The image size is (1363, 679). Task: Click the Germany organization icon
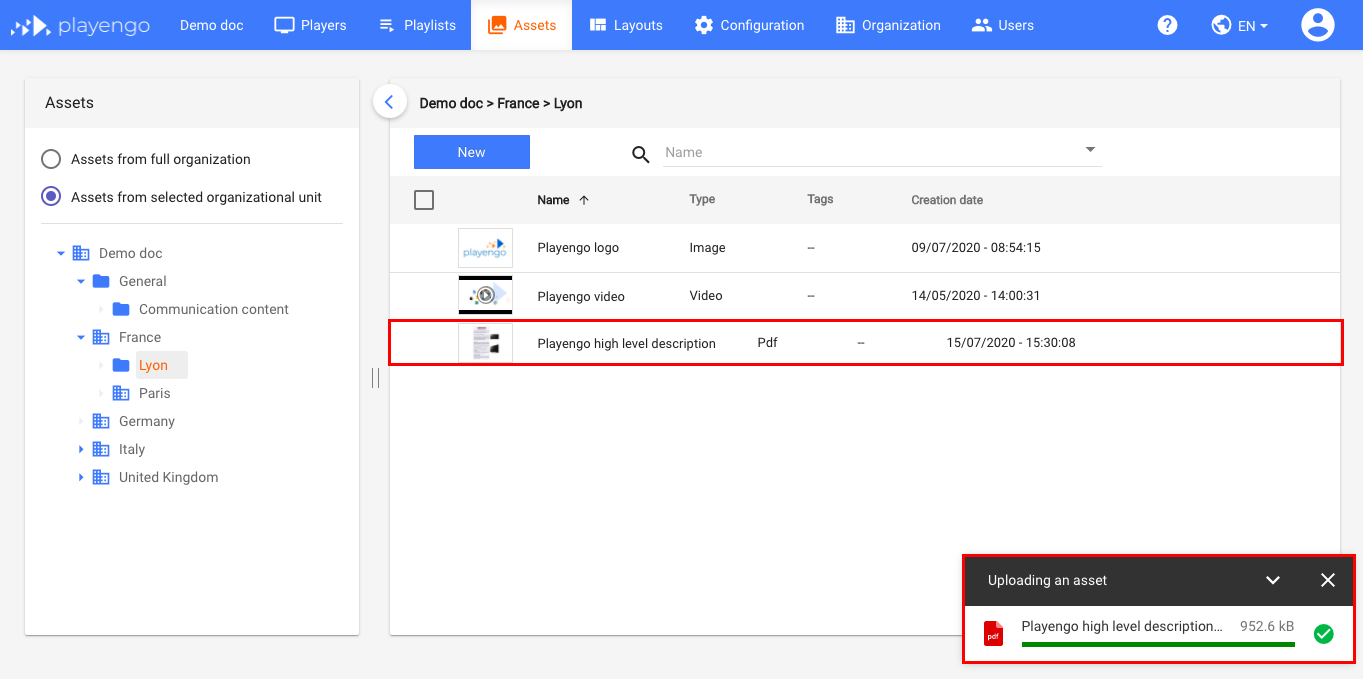click(101, 421)
